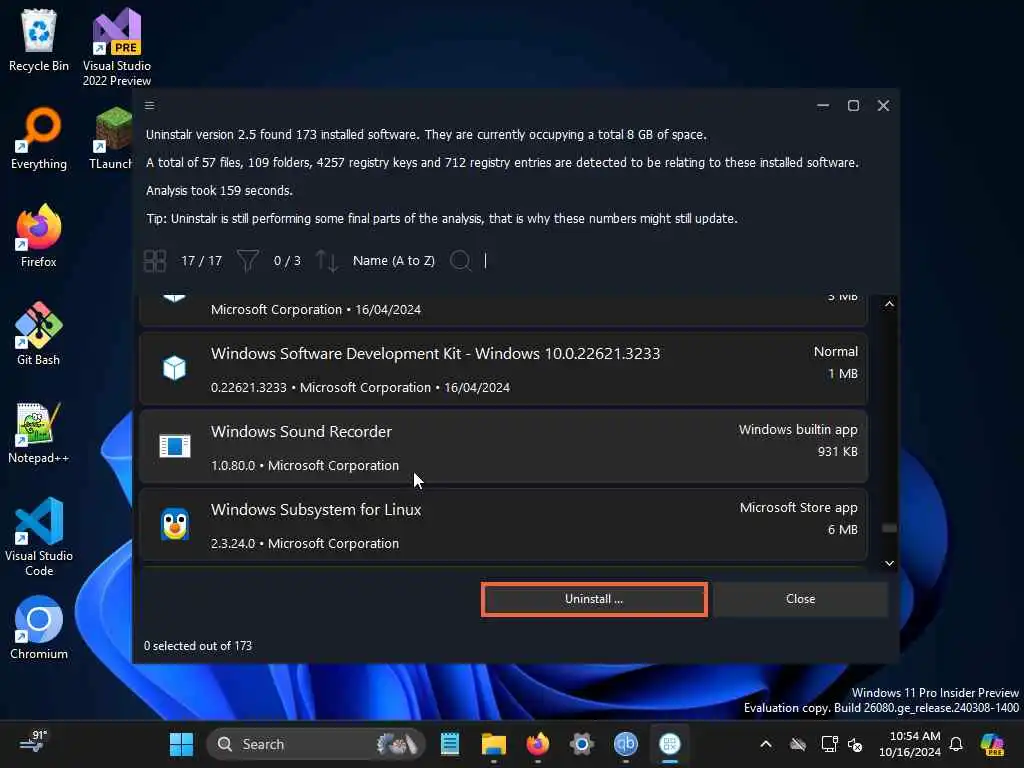Viewport: 1024px width, 768px height.
Task: Focus the search text field in Uninstalr
Action: click(673, 261)
